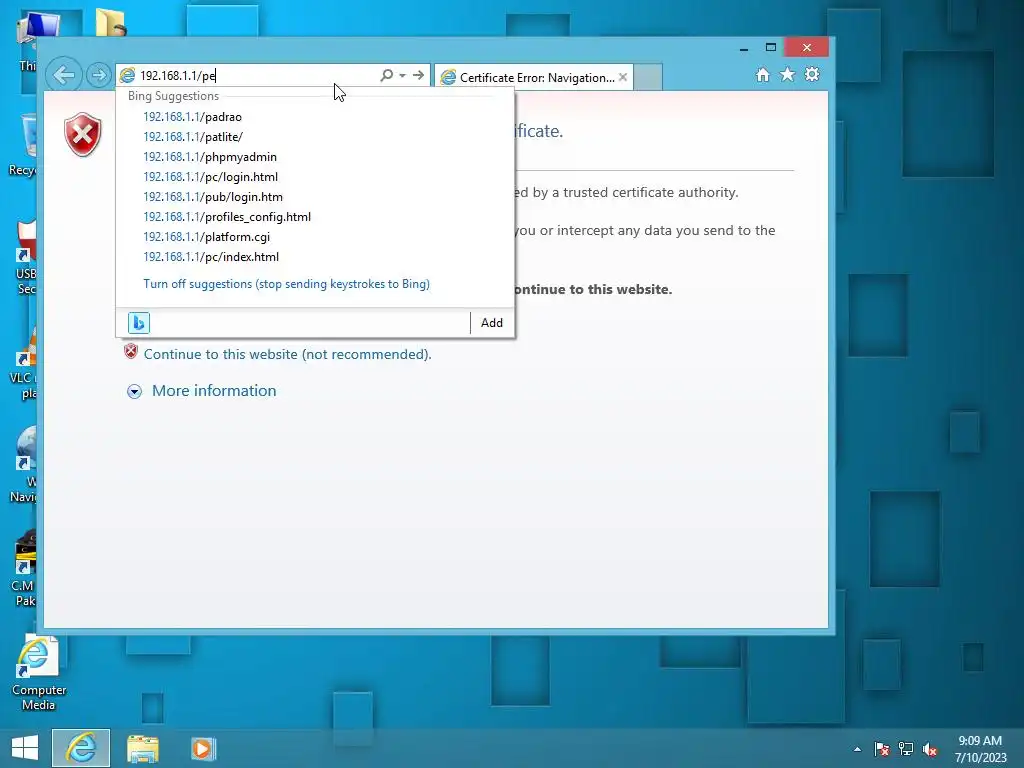Open File Explorer from the taskbar
Image resolution: width=1024 pixels, height=768 pixels.
pos(142,748)
